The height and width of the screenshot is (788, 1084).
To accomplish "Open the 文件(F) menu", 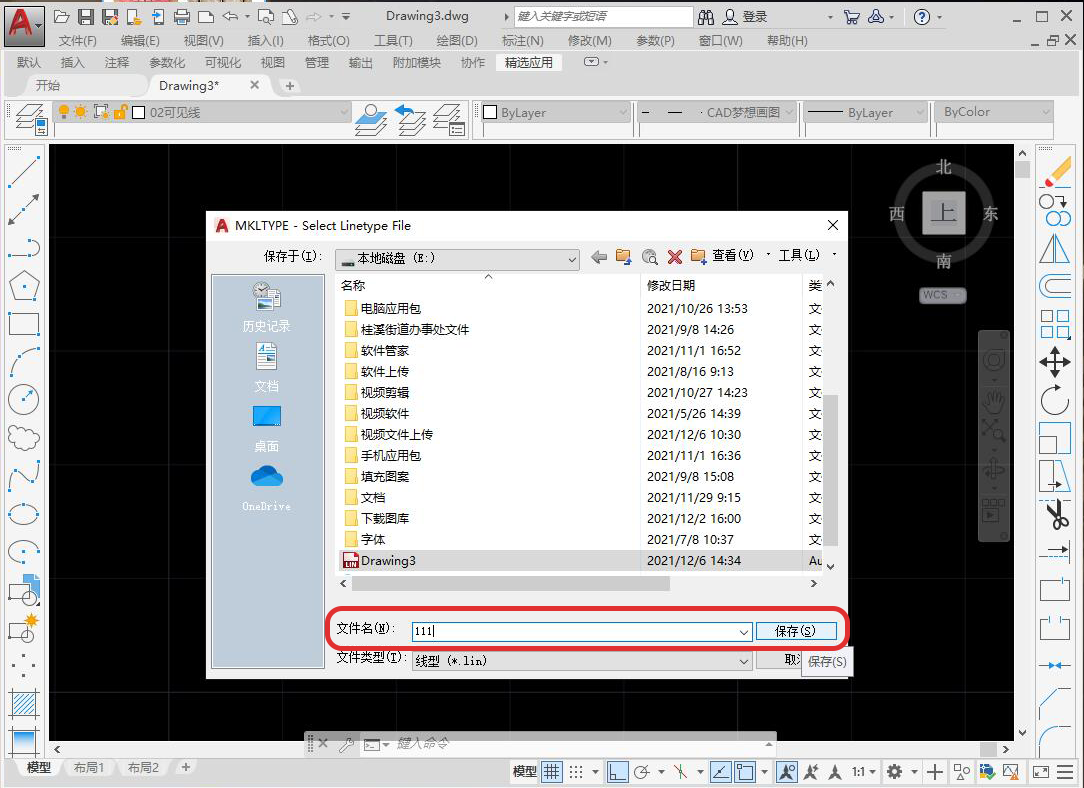I will tap(77, 41).
